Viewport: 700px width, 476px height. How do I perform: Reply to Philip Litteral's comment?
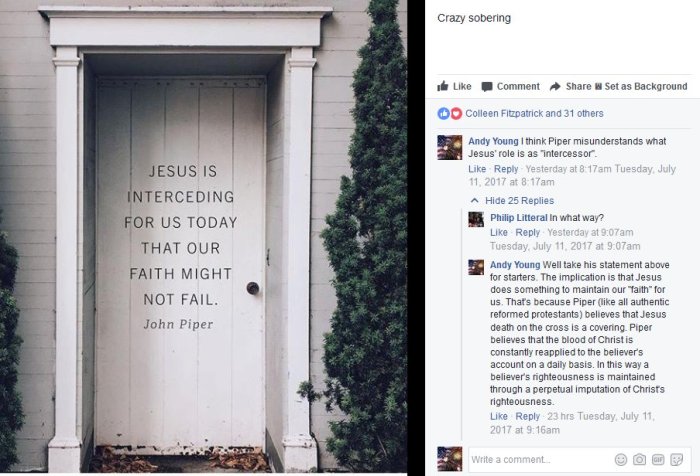click(x=527, y=232)
